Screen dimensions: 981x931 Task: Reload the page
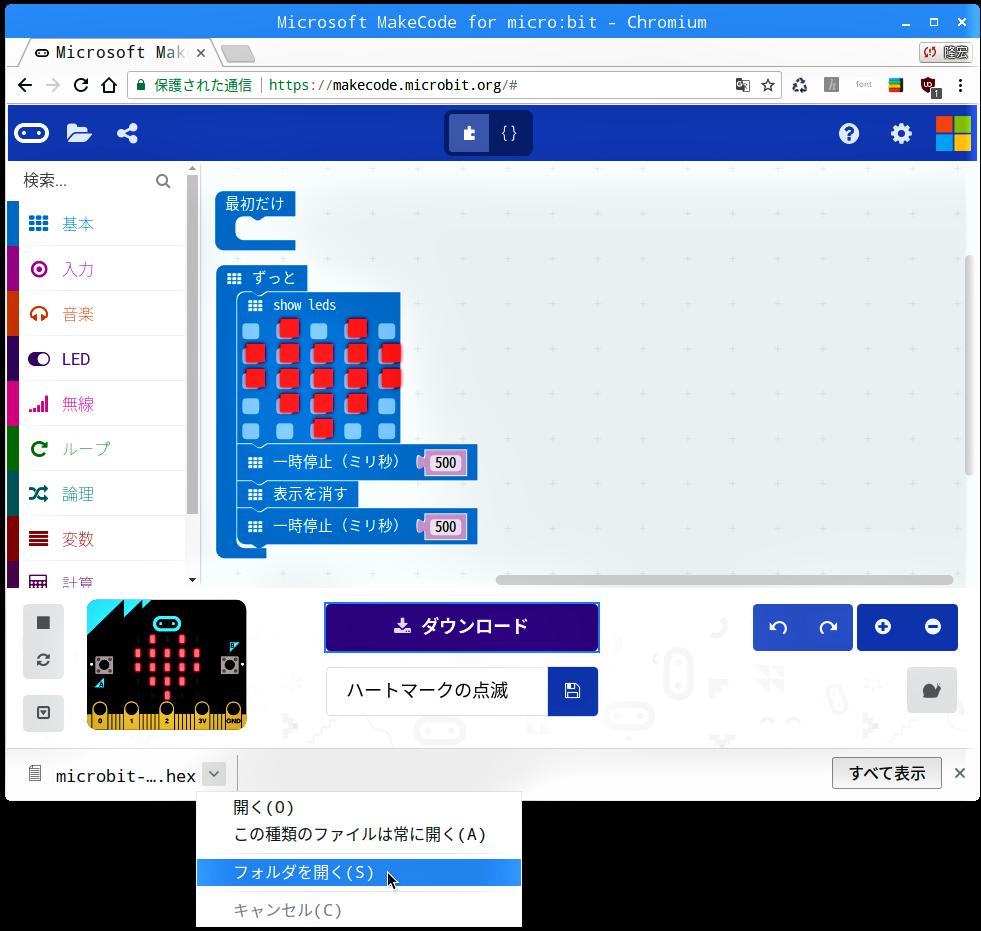tap(81, 85)
